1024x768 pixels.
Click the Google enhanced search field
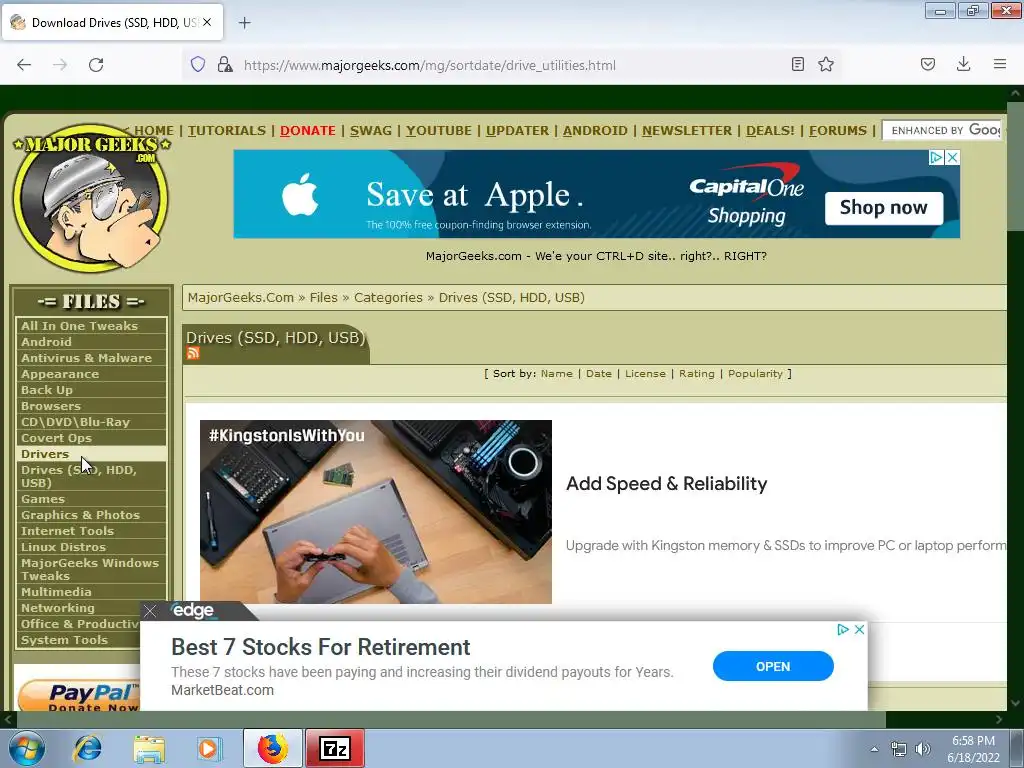[x=943, y=130]
